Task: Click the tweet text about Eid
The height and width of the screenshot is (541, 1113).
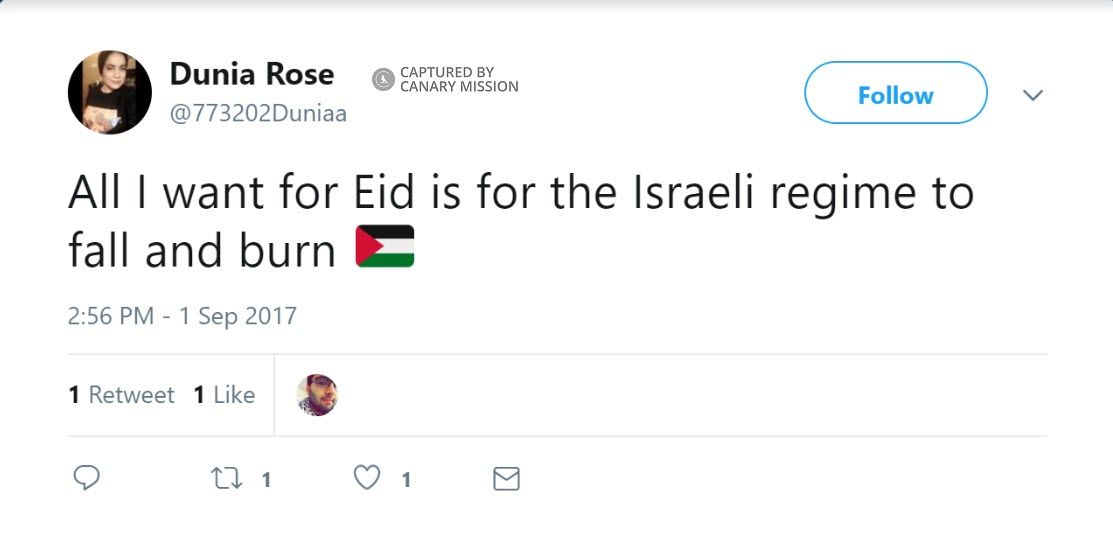Action: point(520,220)
